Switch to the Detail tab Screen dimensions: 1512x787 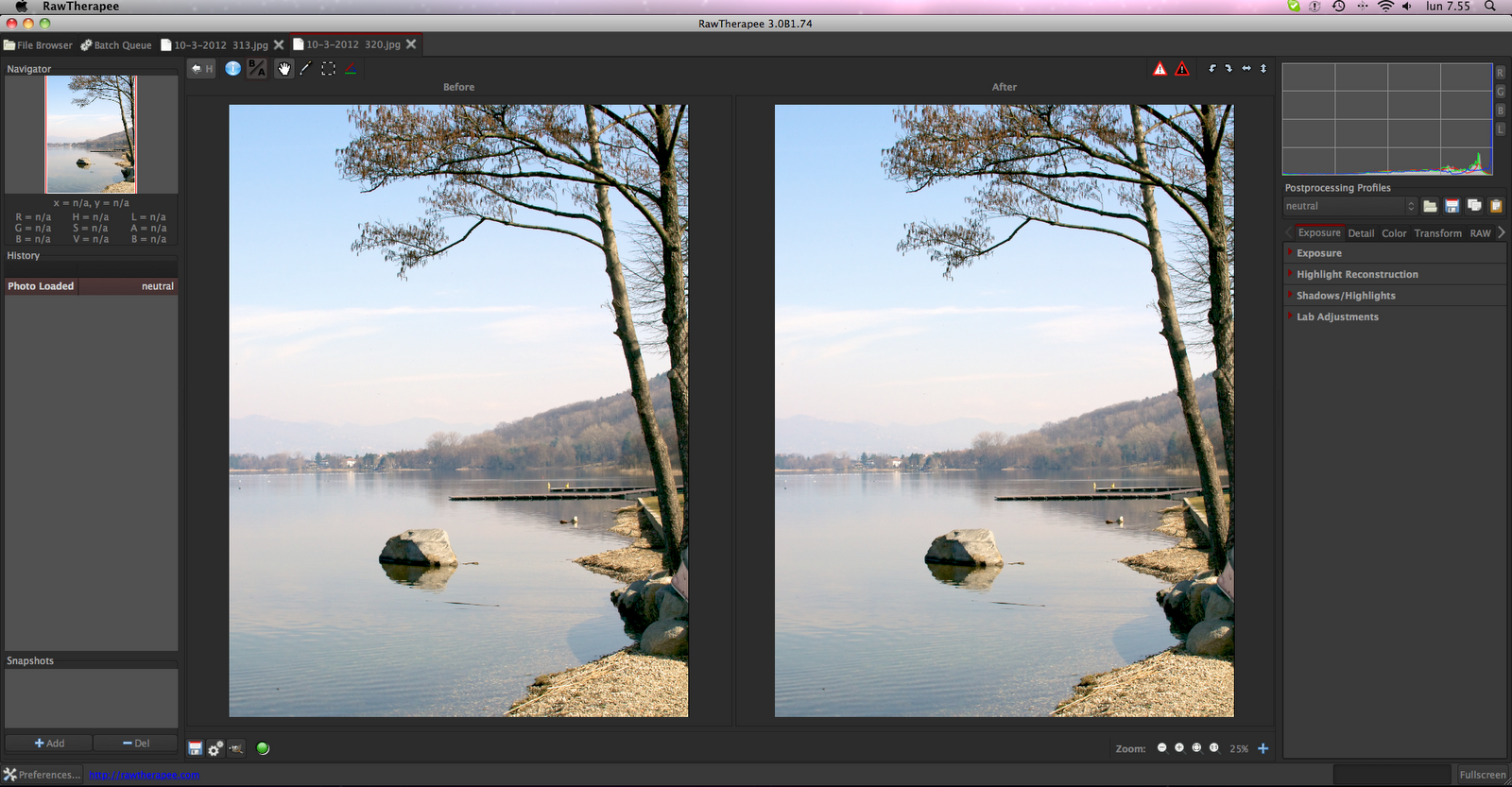click(1361, 233)
